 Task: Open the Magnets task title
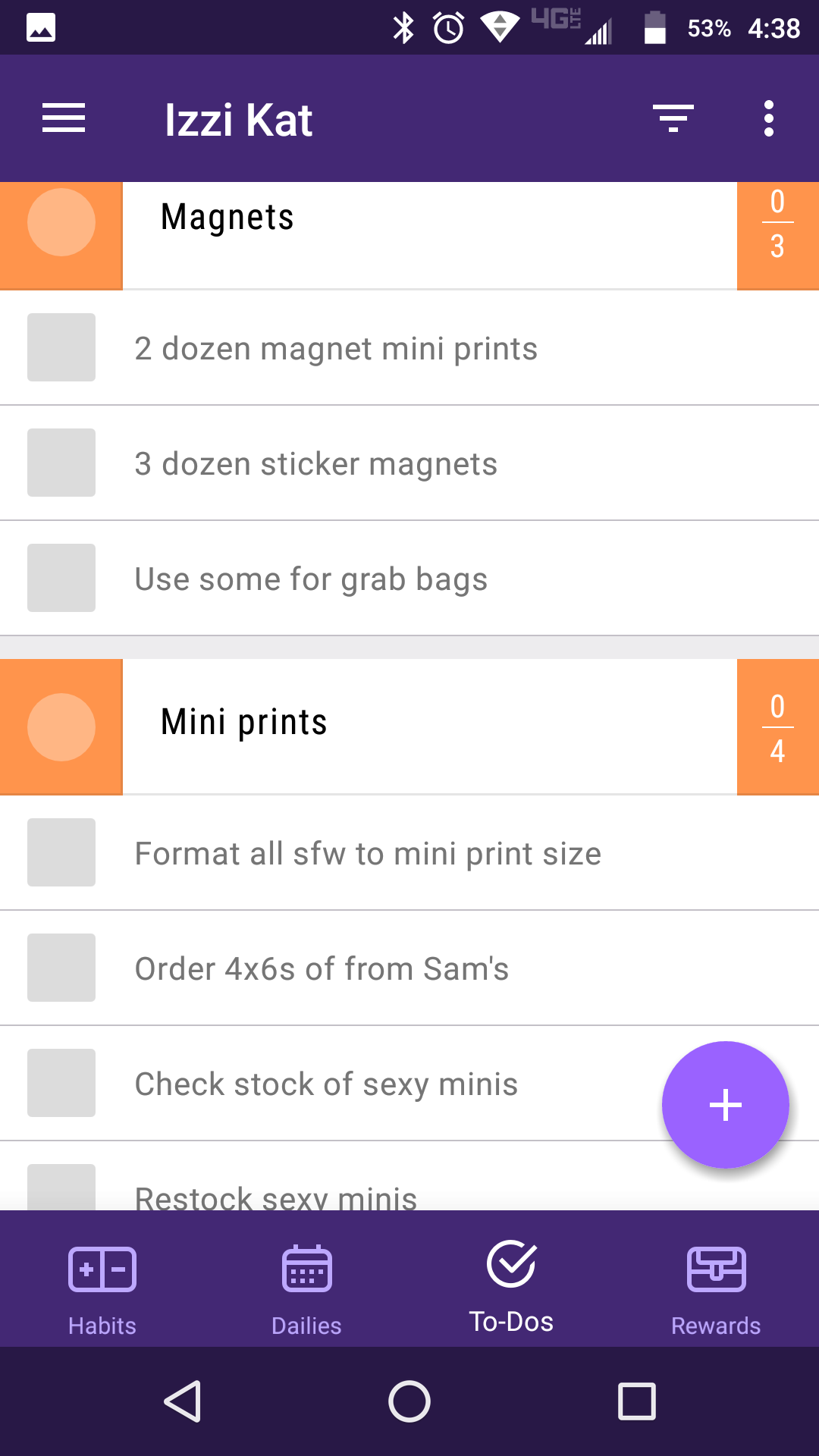(x=227, y=218)
